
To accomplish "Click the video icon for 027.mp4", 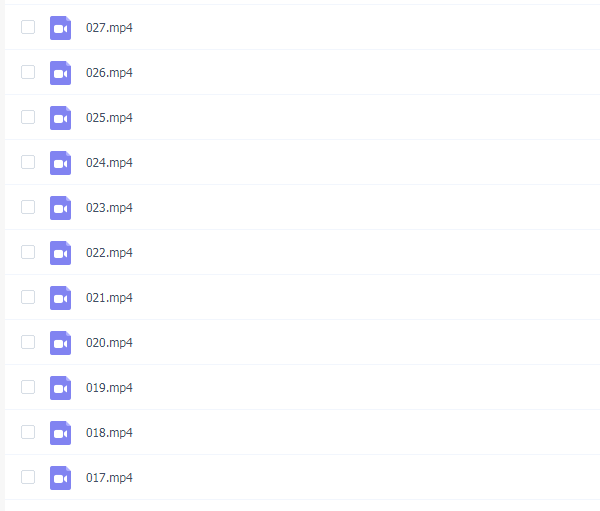I will [x=60, y=28].
